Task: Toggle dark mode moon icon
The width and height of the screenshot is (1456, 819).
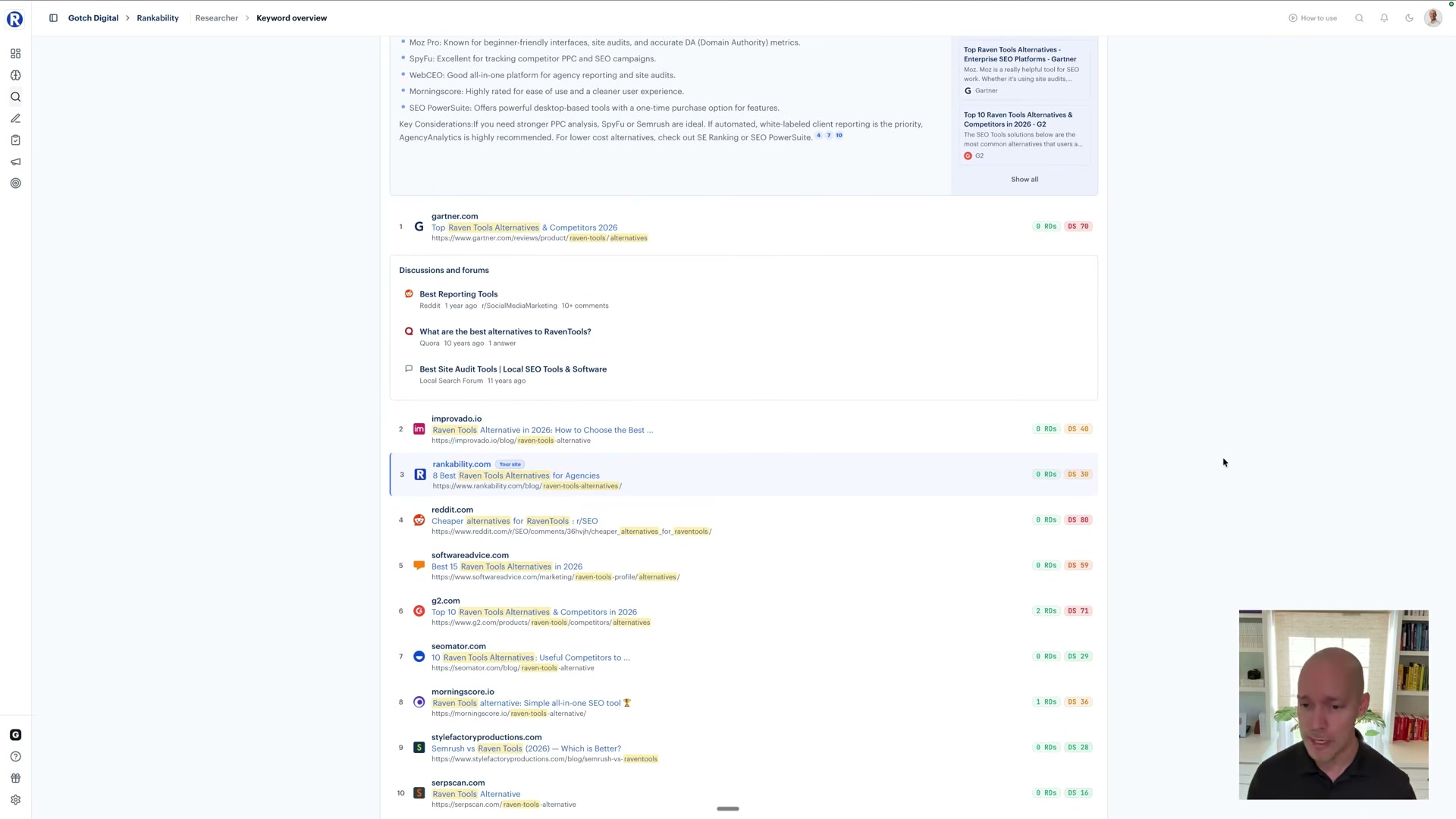Action: point(1409,18)
